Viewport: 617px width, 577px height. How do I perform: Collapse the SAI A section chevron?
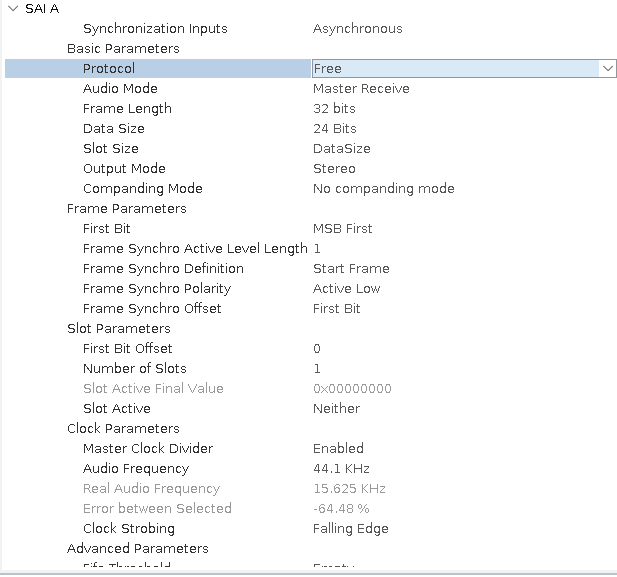coord(12,9)
